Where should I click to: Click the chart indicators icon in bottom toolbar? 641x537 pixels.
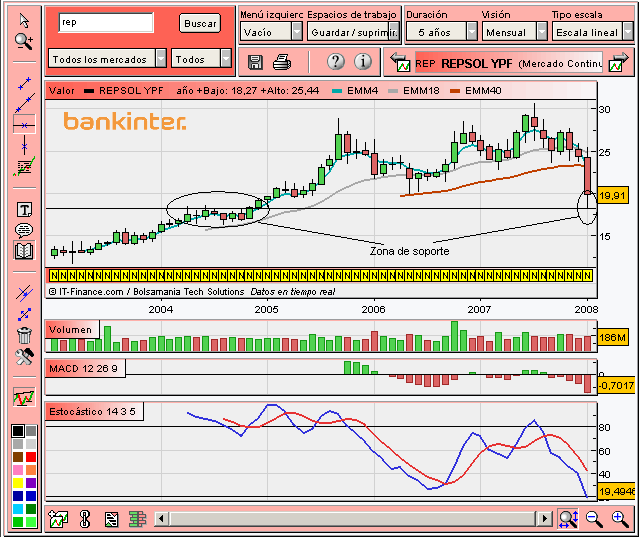(x=58, y=519)
